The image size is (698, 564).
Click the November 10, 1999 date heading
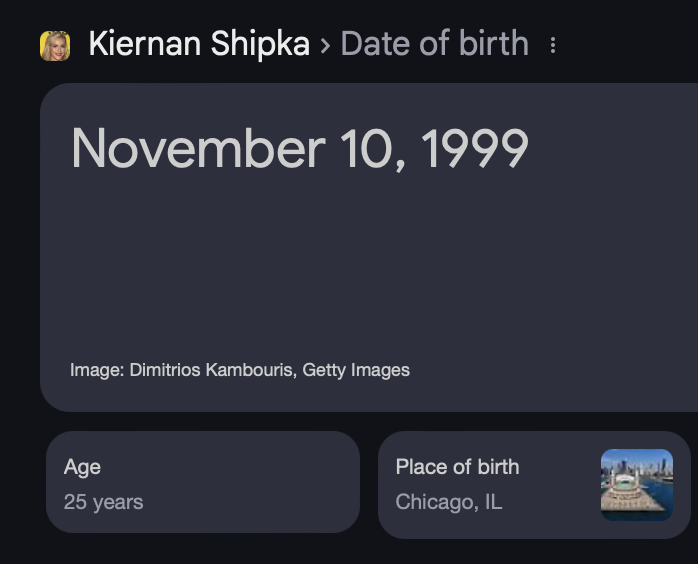(300, 149)
